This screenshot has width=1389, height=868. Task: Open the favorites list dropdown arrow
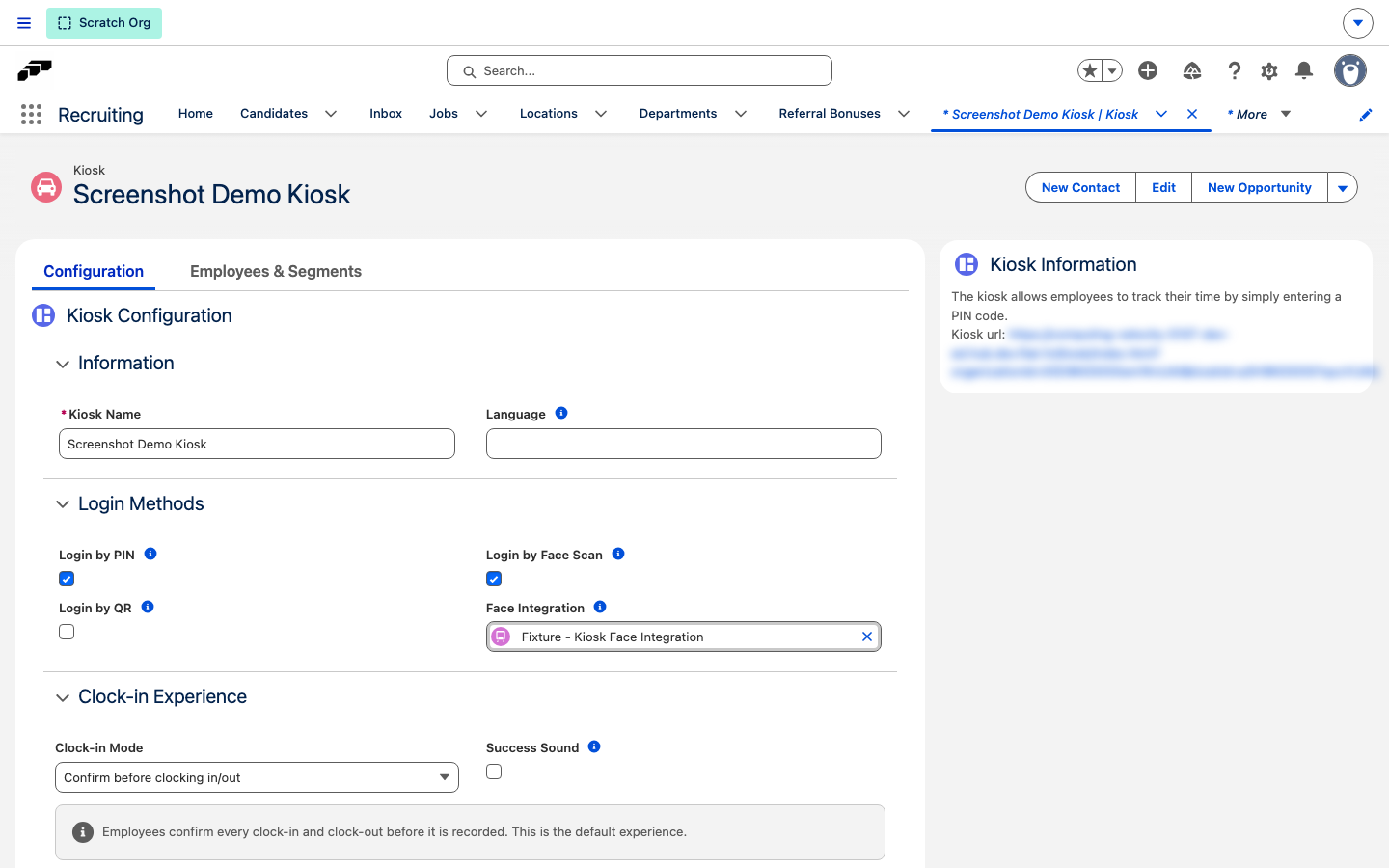coord(1112,70)
